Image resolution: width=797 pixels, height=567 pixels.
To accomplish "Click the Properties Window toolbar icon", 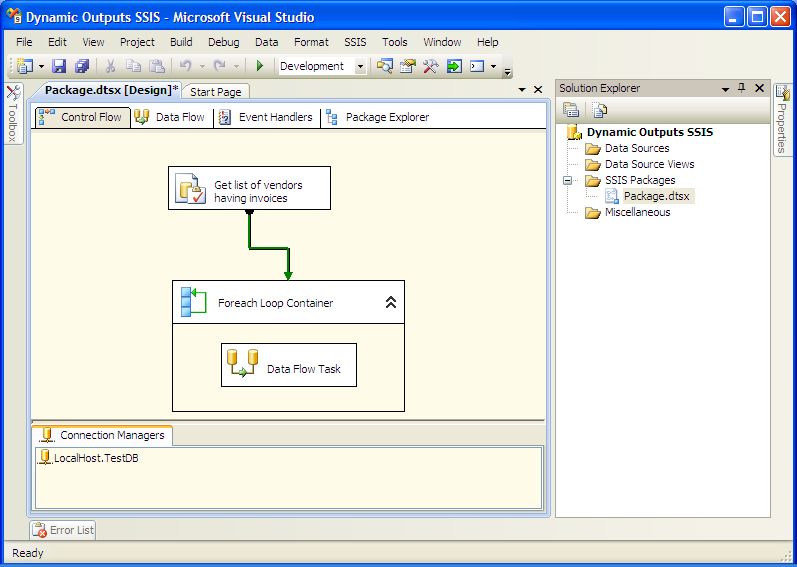I will (x=408, y=66).
